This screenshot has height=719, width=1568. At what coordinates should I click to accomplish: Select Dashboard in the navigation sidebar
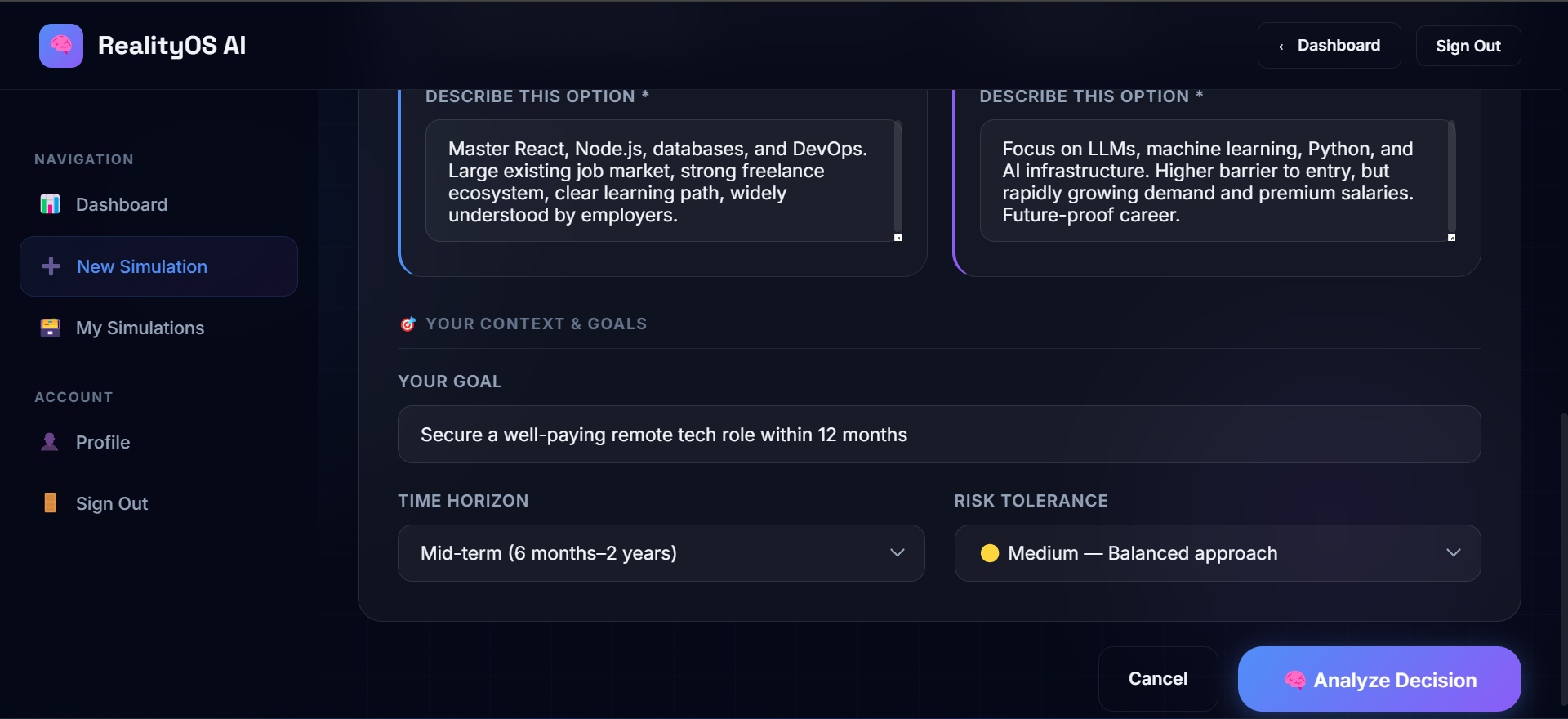click(122, 204)
